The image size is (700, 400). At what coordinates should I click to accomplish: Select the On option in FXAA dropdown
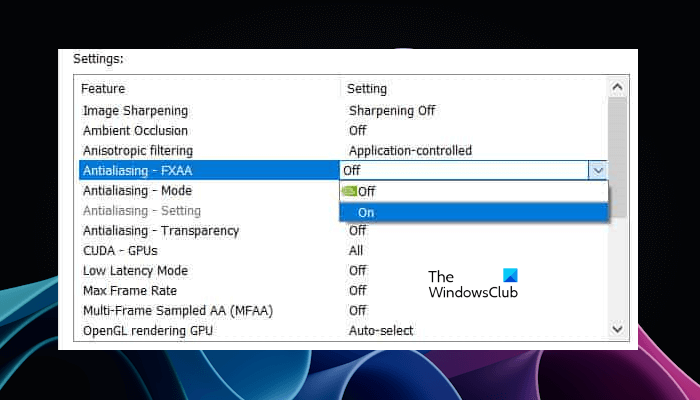click(474, 212)
